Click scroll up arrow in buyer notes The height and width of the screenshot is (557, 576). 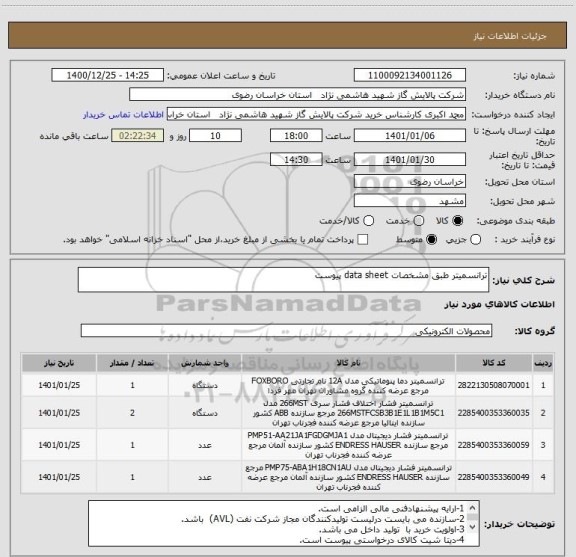[x=472, y=508]
